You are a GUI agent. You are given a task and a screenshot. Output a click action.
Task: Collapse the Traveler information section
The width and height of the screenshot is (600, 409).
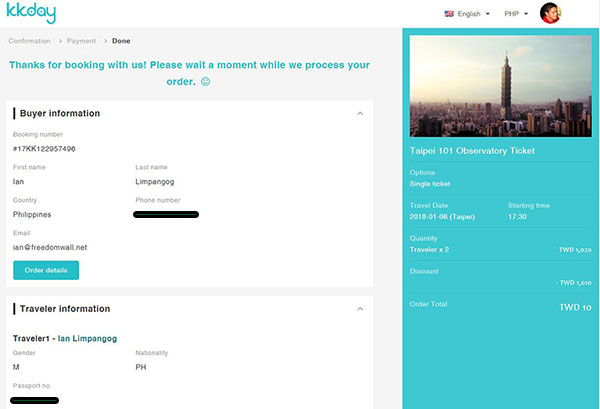[x=360, y=309]
